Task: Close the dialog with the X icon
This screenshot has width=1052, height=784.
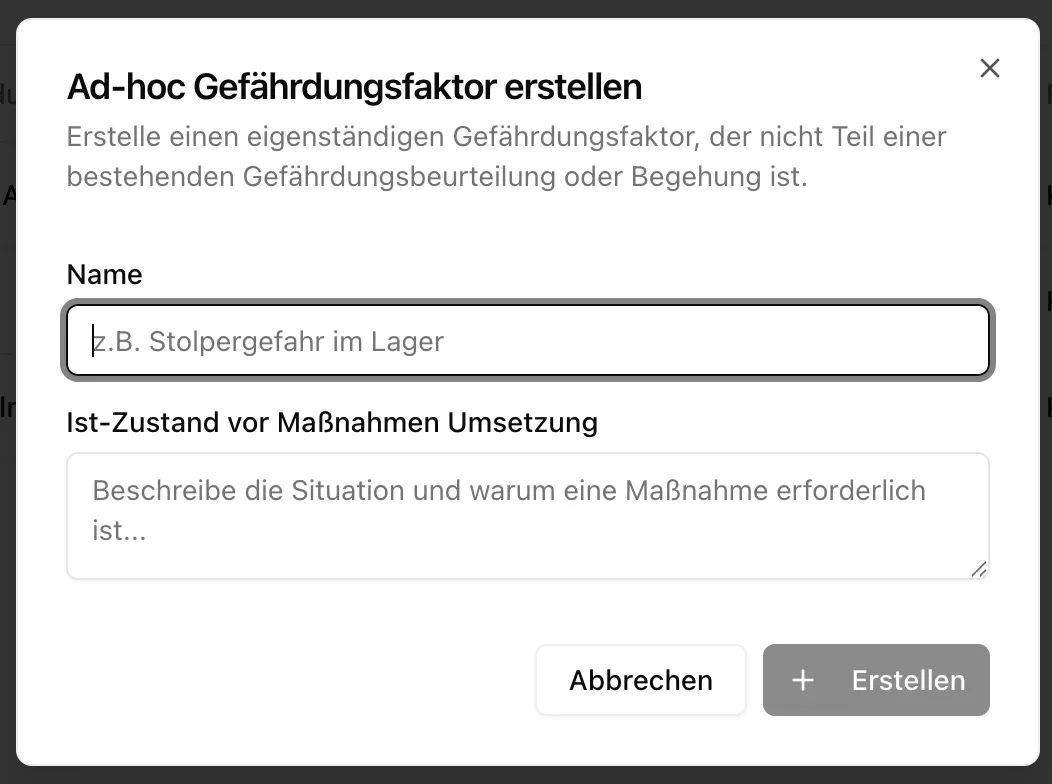Action: (989, 68)
